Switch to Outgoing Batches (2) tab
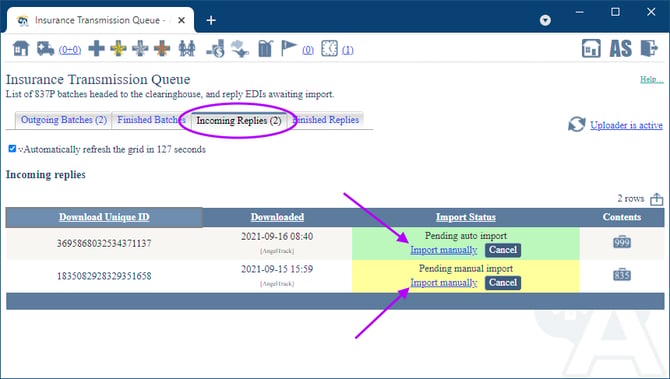 [x=64, y=120]
